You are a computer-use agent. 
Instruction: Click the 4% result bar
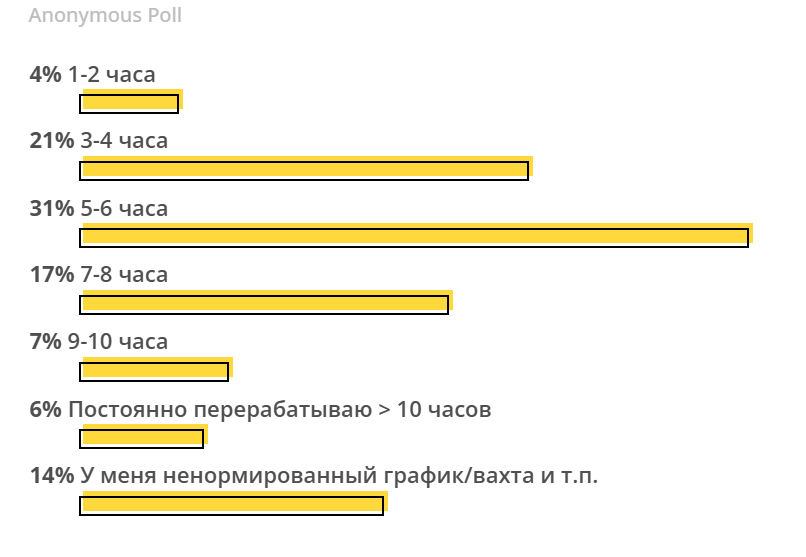130,103
